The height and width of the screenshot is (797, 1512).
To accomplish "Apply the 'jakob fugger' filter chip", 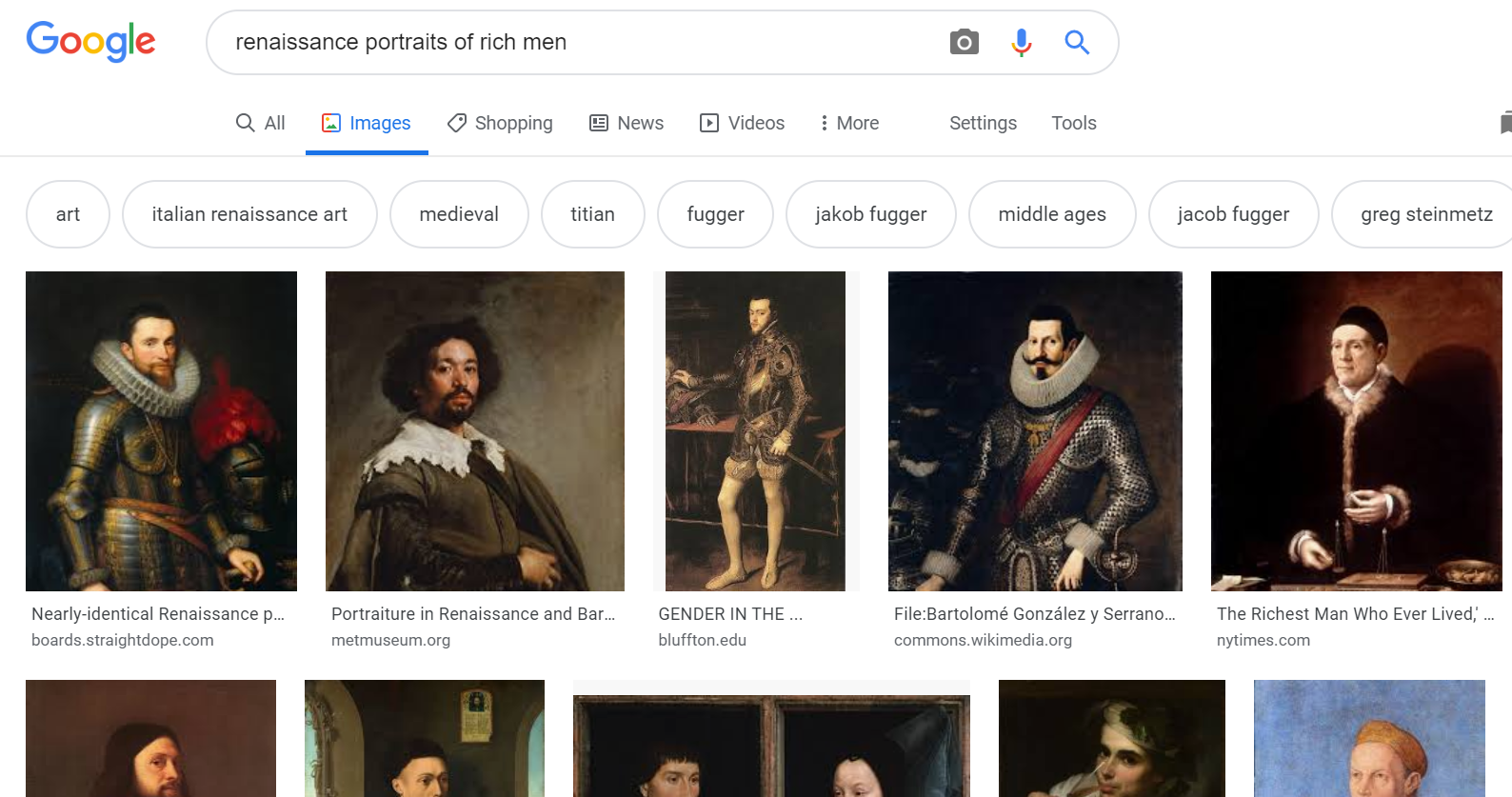I will pyautogui.click(x=870, y=214).
